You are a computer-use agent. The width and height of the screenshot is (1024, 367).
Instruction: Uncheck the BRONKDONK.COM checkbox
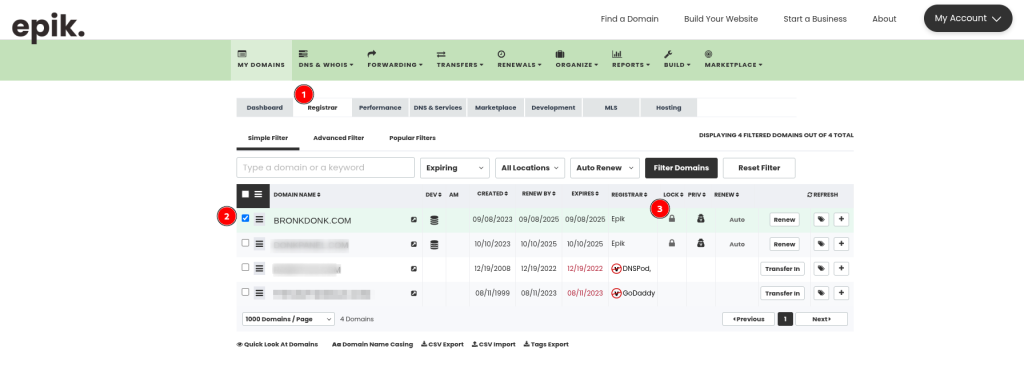tap(246, 218)
